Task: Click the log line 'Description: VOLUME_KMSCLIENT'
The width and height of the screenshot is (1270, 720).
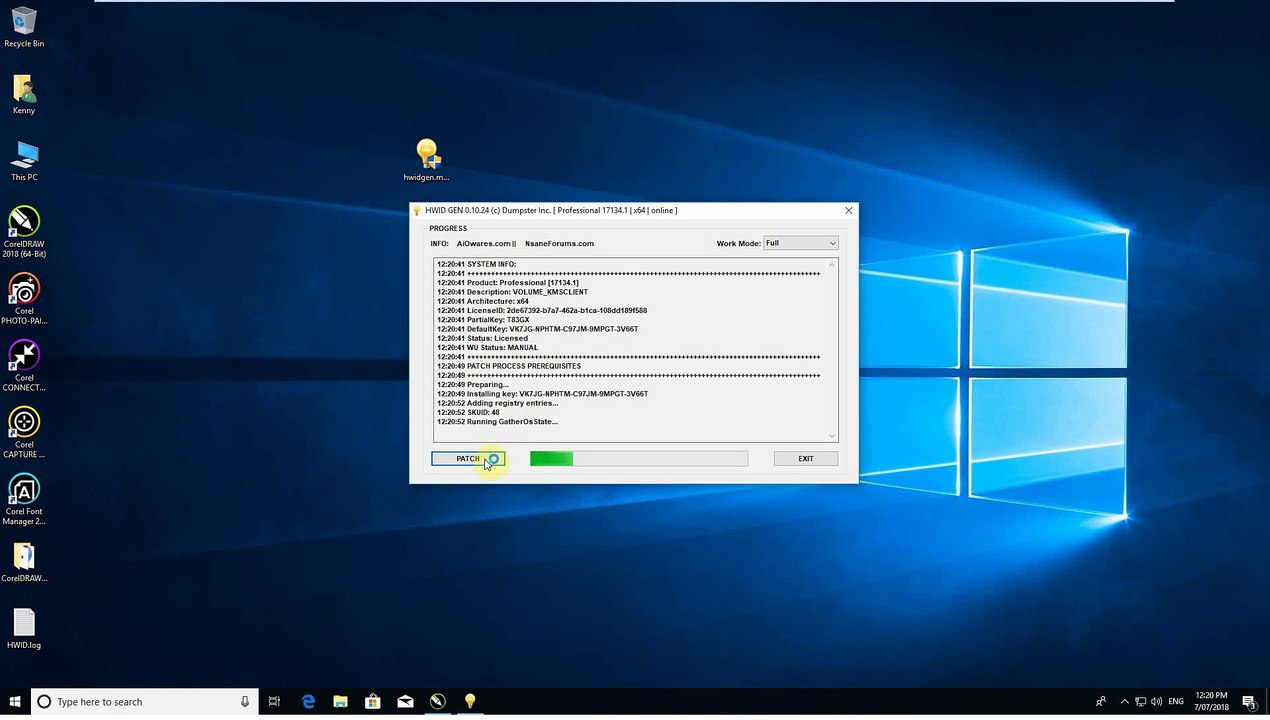Action: (x=512, y=292)
